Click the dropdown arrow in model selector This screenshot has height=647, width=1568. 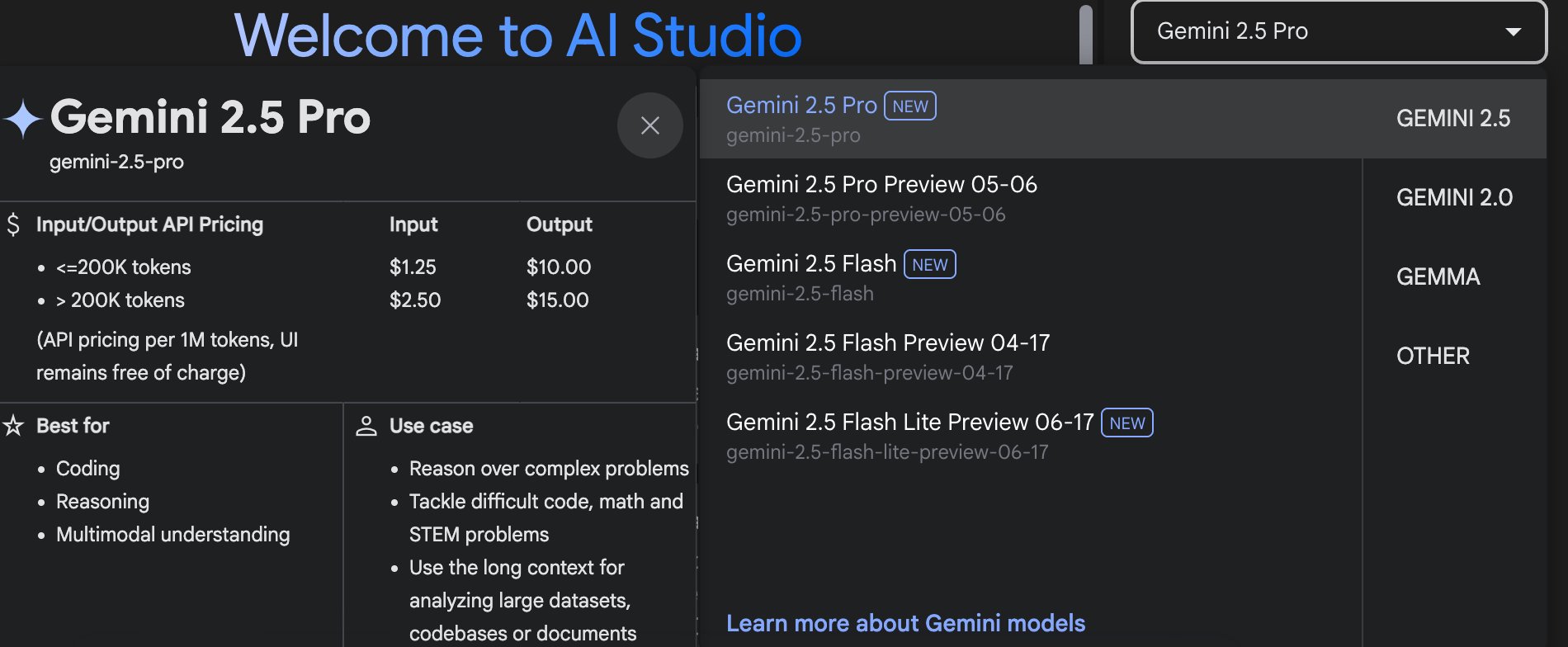pos(1514,31)
